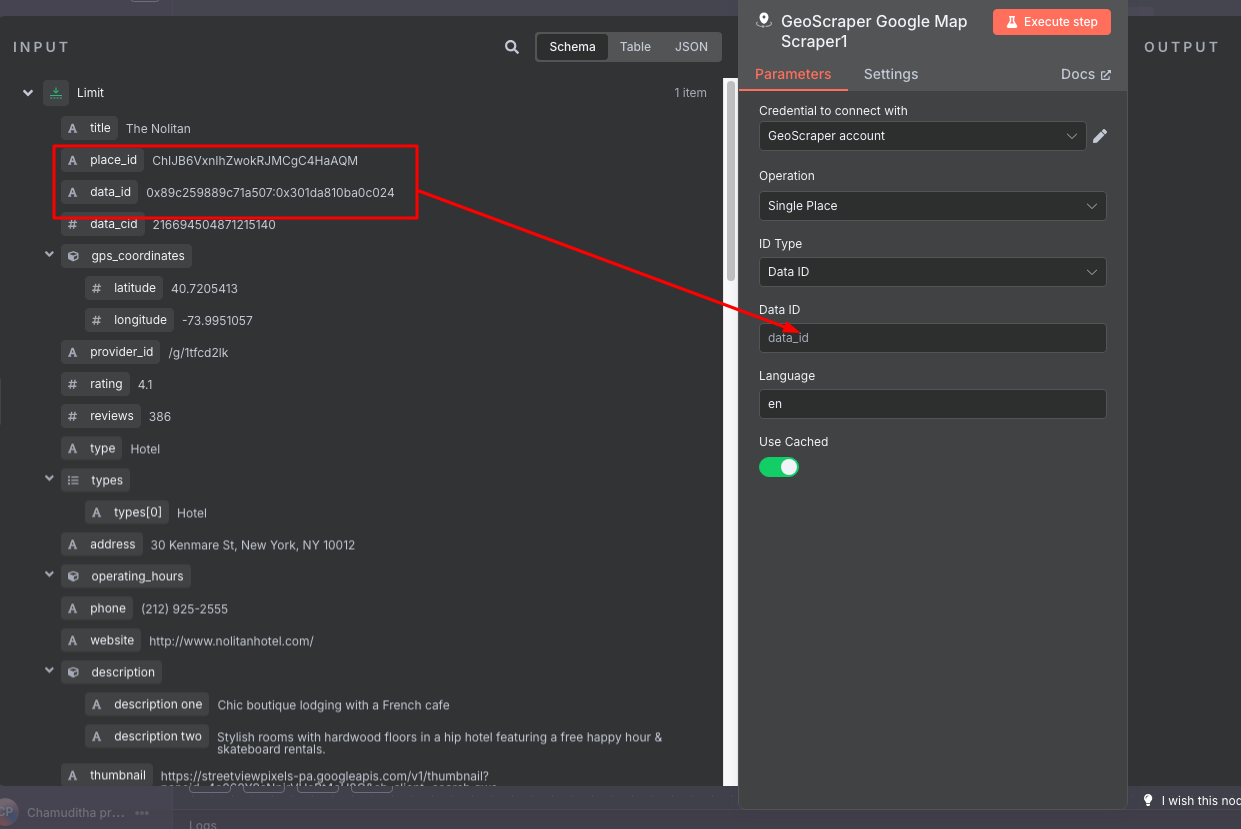Image resolution: width=1241 pixels, height=829 pixels.
Task: Open the Parameters tab
Action: [x=793, y=74]
